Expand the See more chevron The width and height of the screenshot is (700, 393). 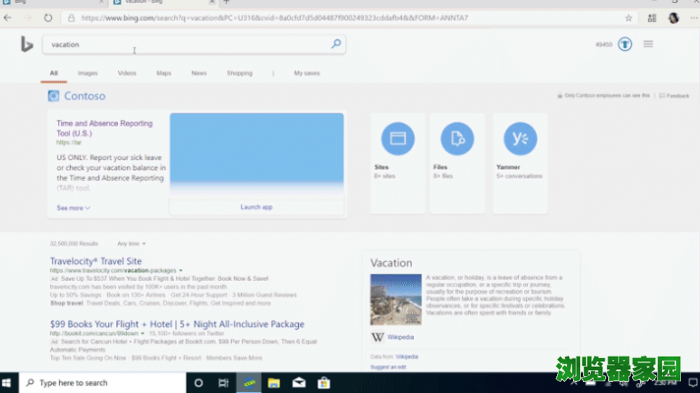(88, 208)
